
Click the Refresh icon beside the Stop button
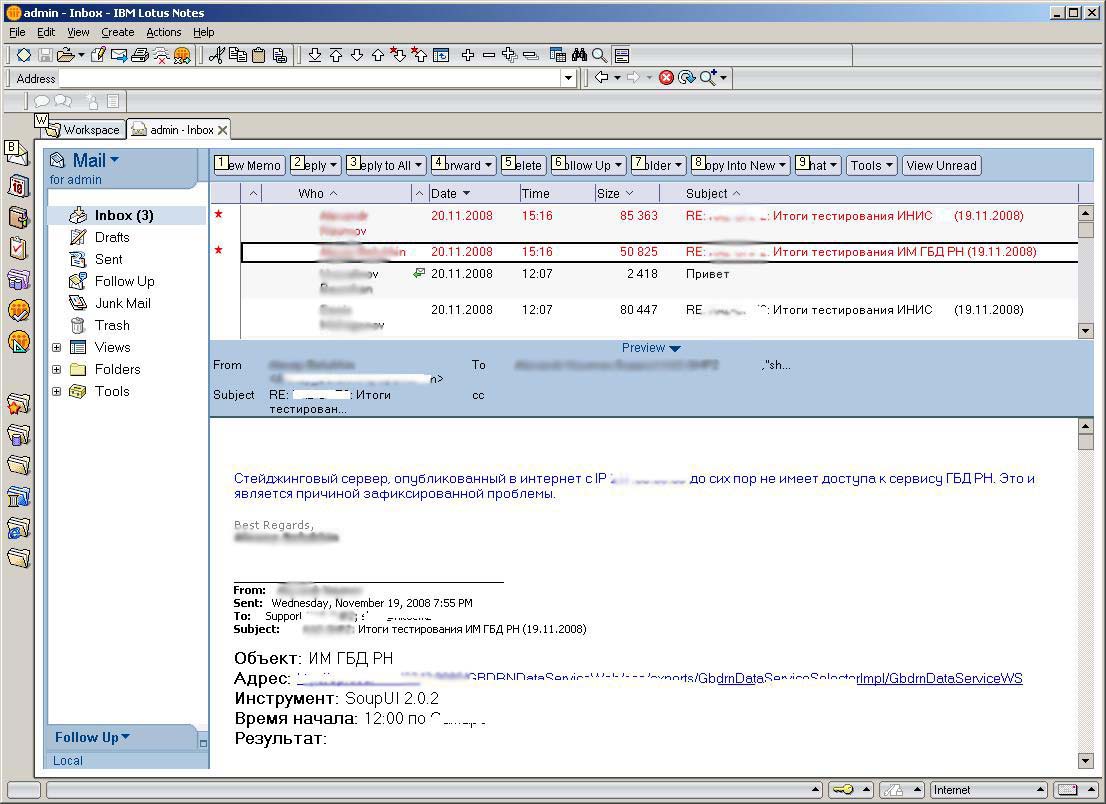pos(686,78)
